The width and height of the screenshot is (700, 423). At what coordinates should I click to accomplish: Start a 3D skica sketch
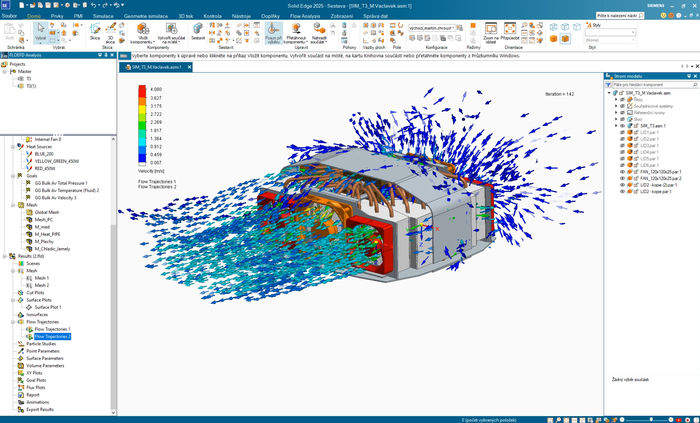[x=110, y=33]
